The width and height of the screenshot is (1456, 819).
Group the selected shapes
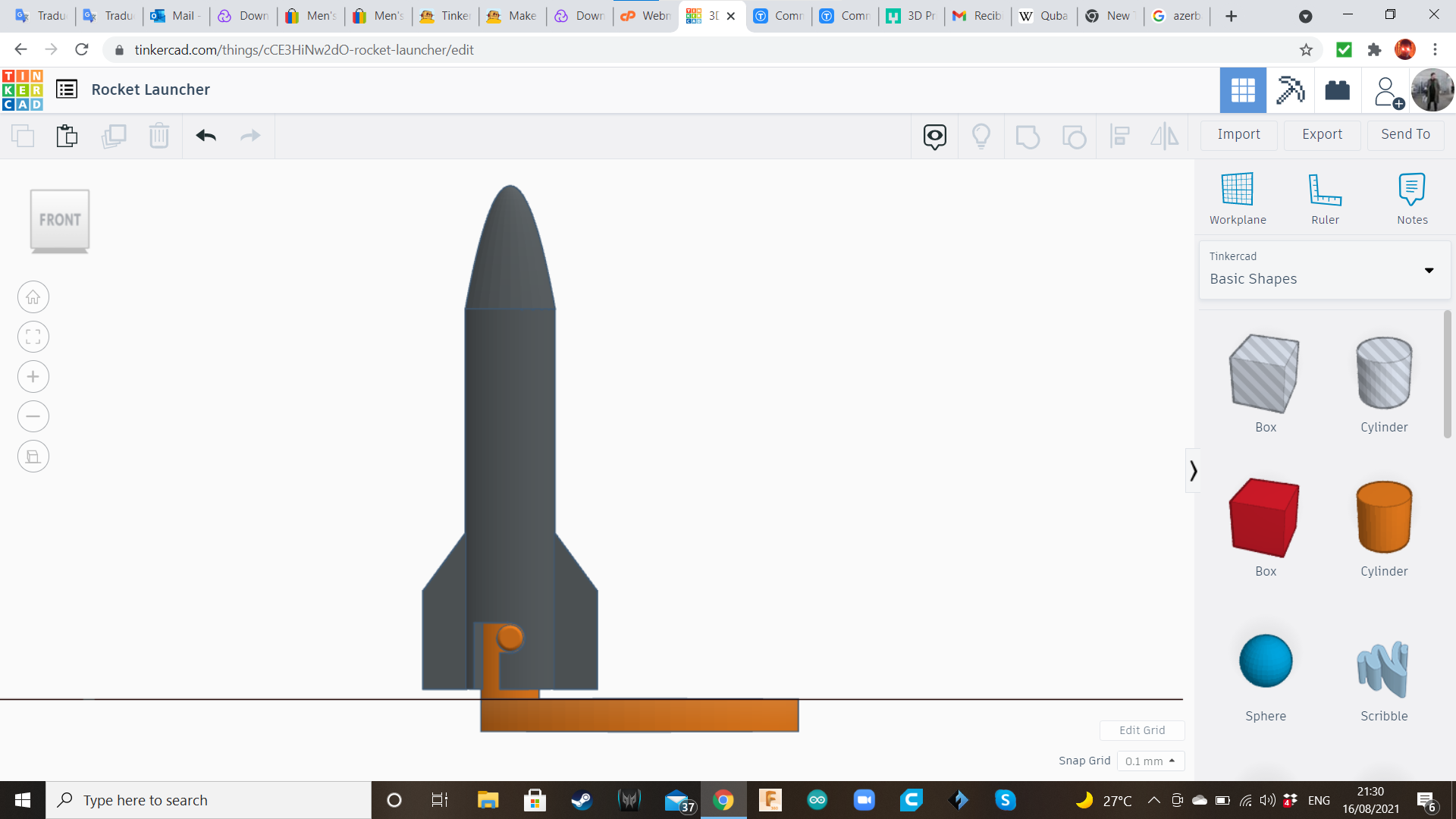[1028, 136]
